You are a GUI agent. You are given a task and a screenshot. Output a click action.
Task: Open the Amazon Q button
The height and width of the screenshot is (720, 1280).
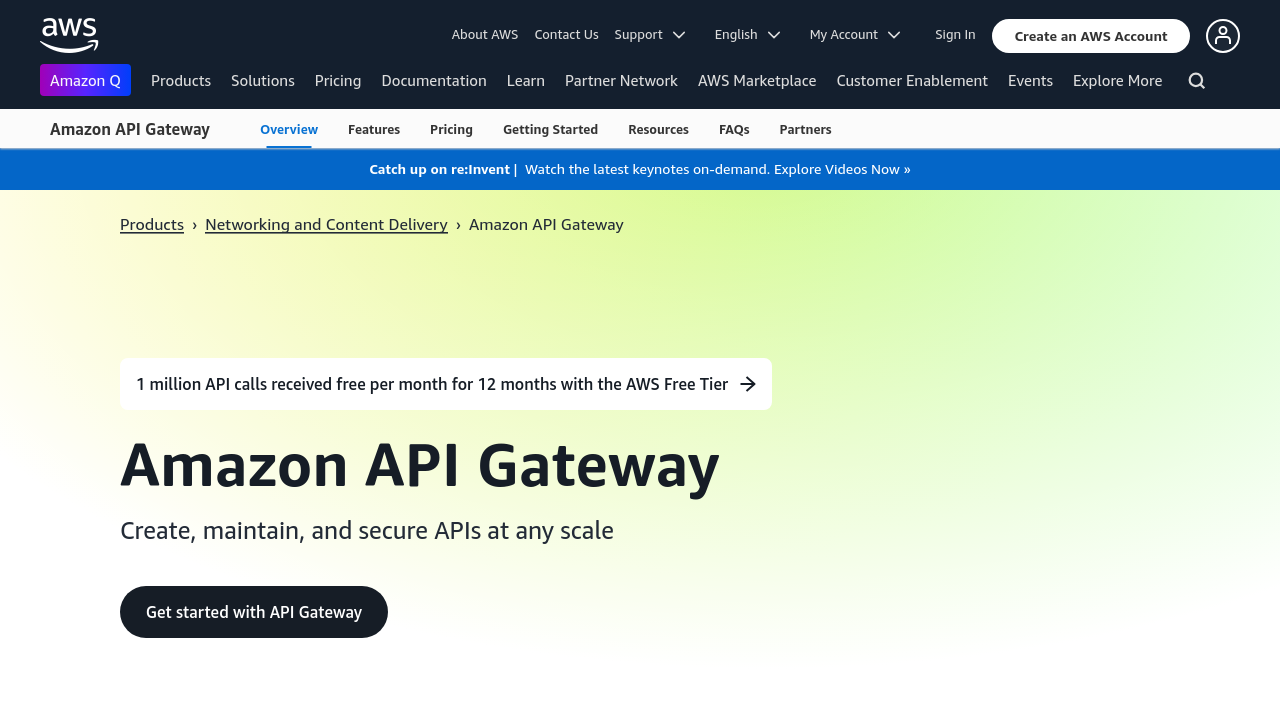[85, 80]
